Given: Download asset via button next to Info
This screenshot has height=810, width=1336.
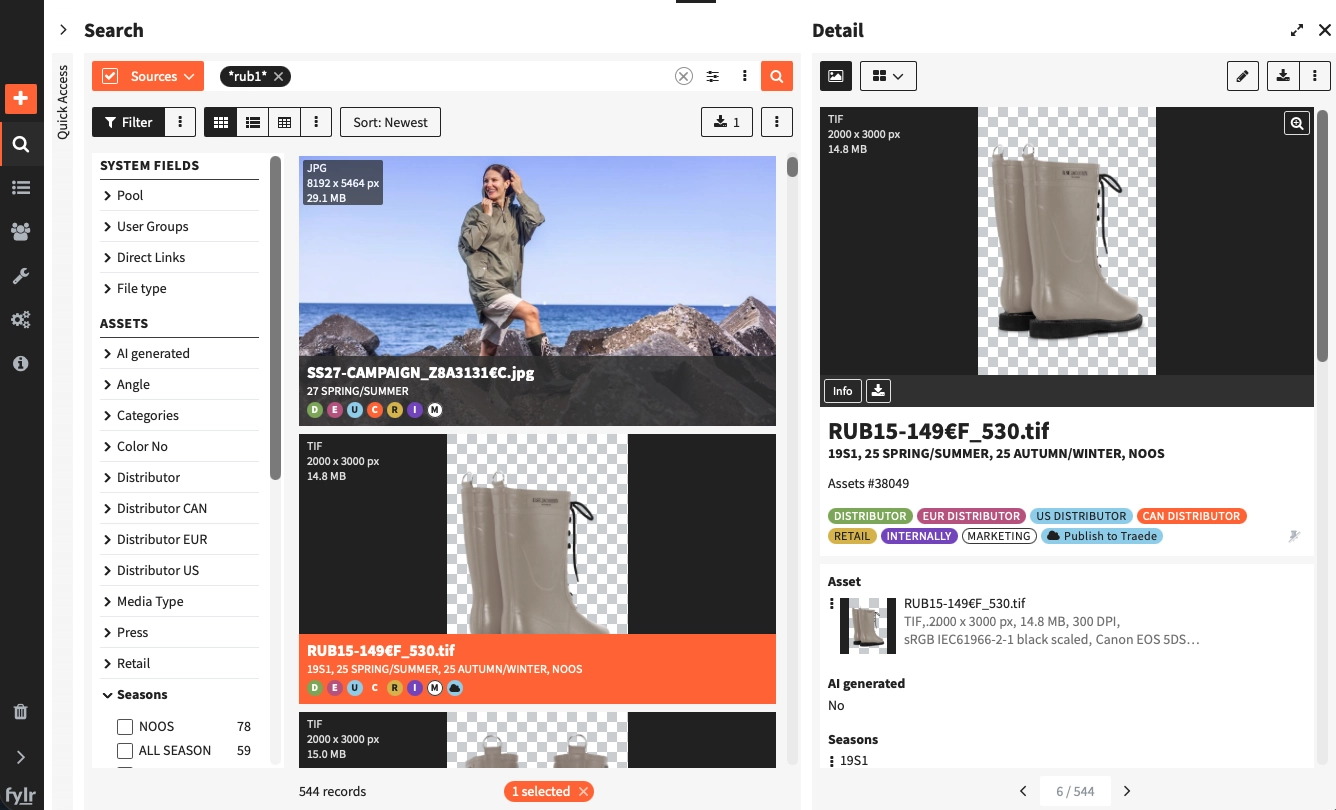Looking at the screenshot, I should (878, 390).
